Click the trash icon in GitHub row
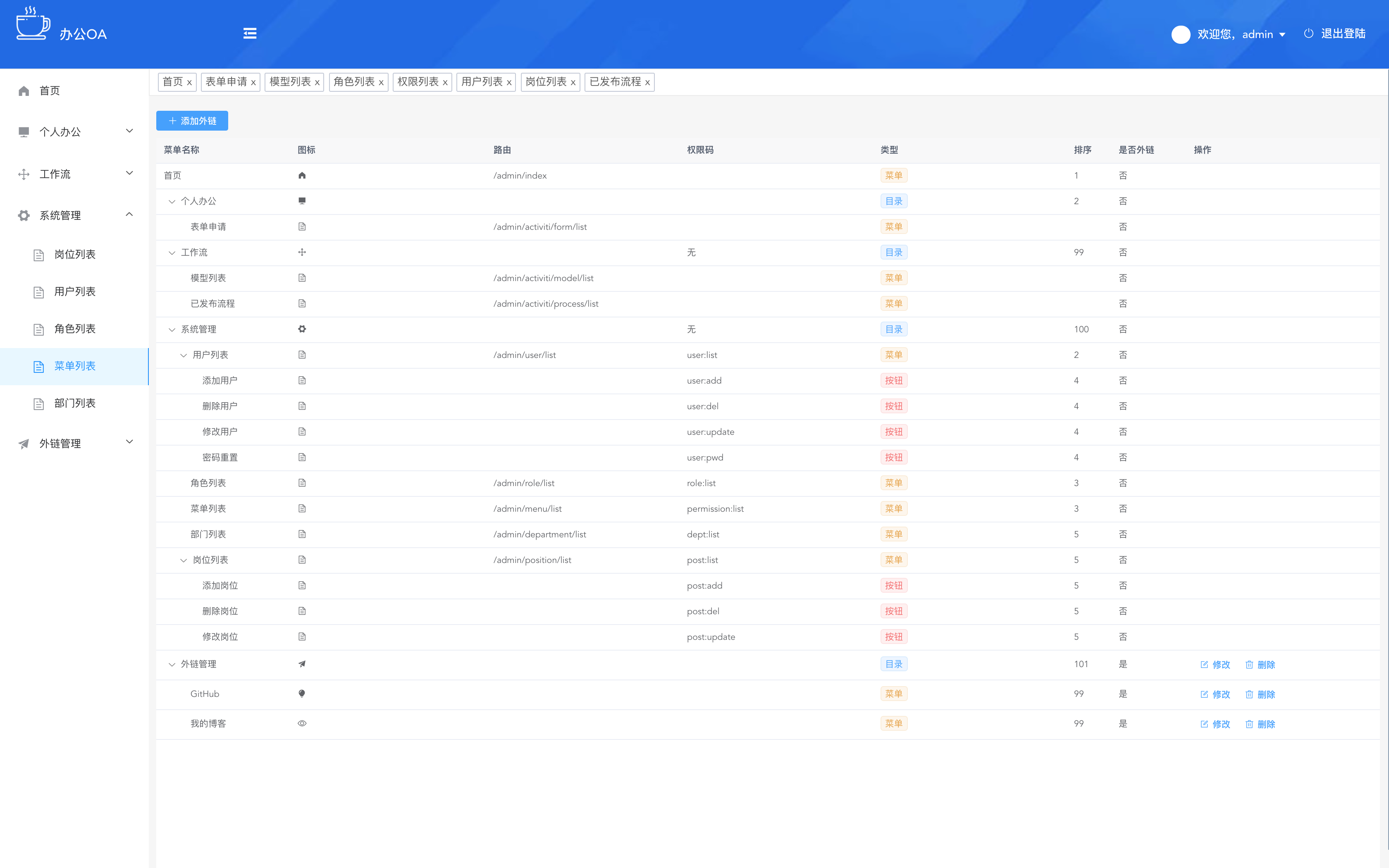Image resolution: width=1389 pixels, height=868 pixels. 1249,695
